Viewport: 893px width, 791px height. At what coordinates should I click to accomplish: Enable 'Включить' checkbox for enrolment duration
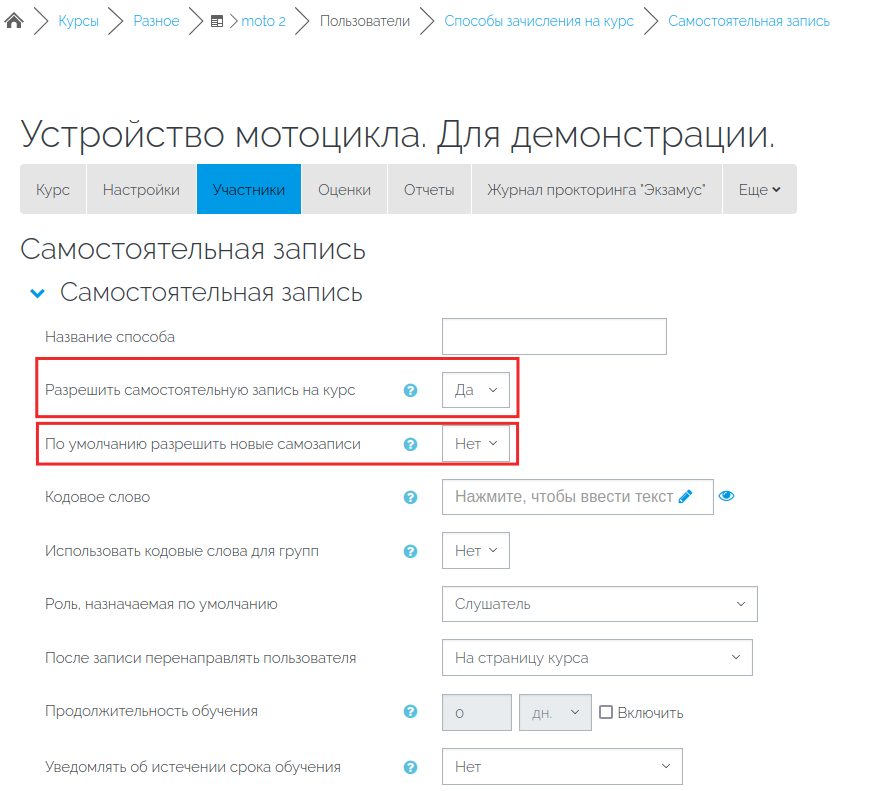606,712
